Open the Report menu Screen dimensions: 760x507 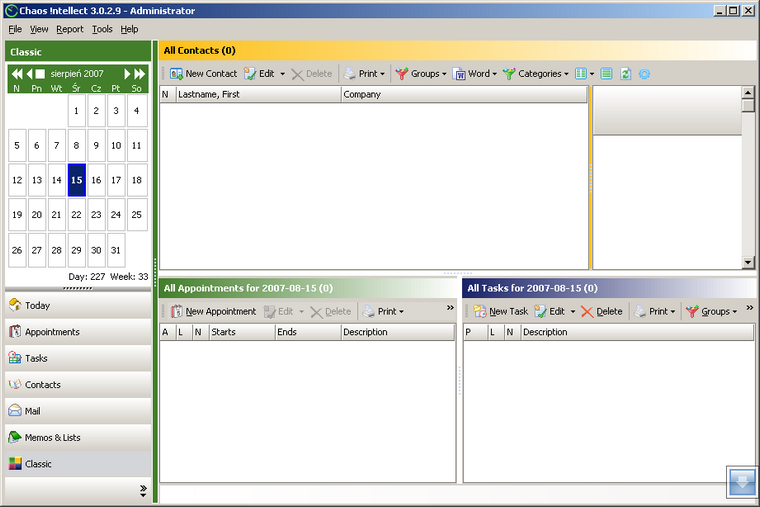[x=70, y=29]
